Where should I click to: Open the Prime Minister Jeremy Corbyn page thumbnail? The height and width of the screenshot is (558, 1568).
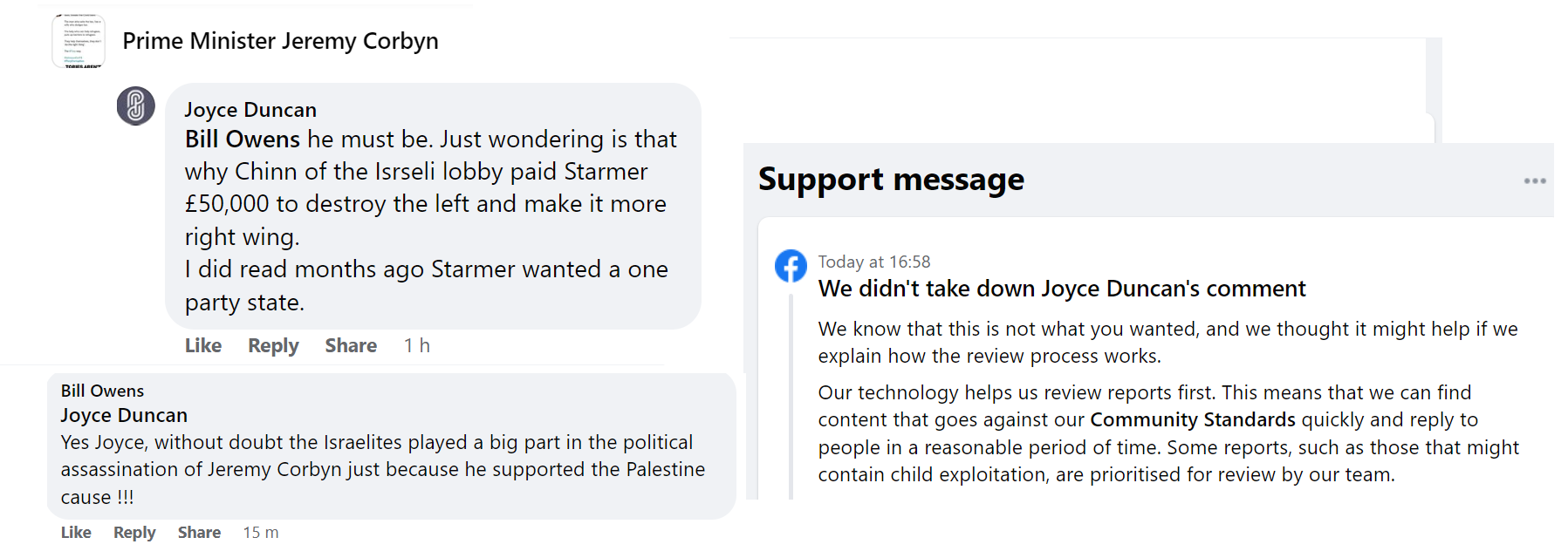(x=78, y=41)
